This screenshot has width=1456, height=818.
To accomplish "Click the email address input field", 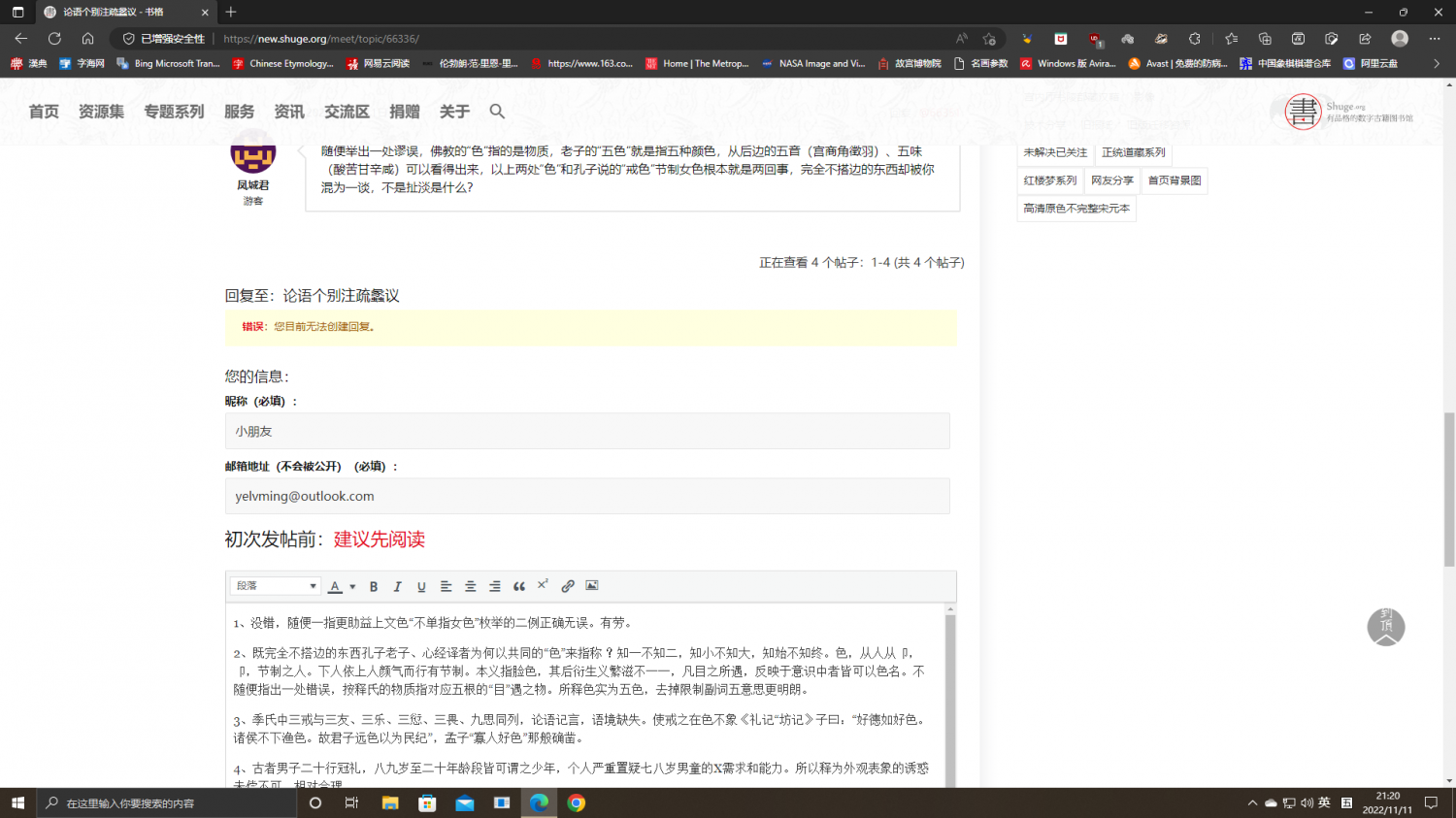I will (x=587, y=496).
